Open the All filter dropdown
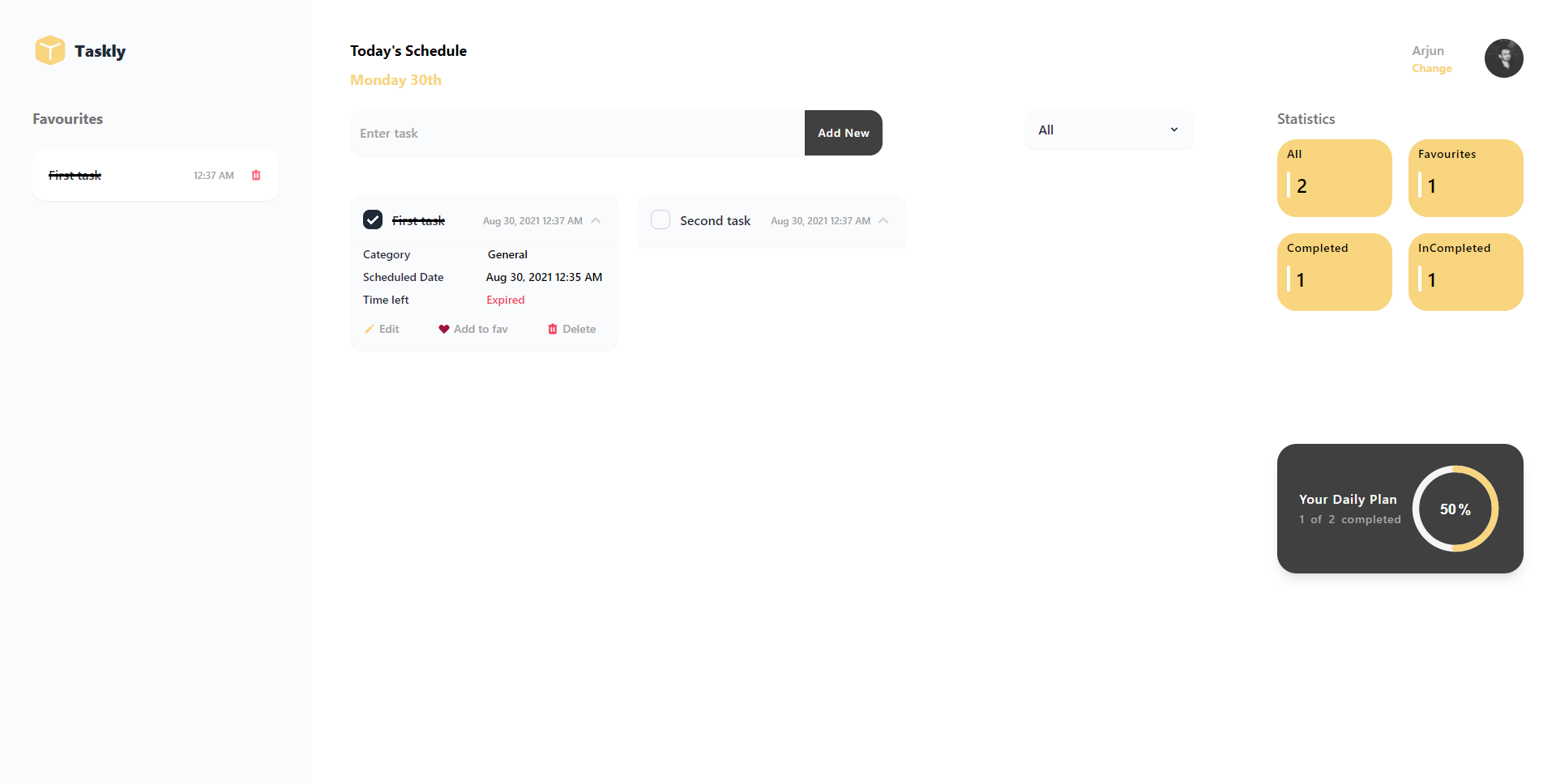Viewport: 1556px width, 784px height. 1109,130
